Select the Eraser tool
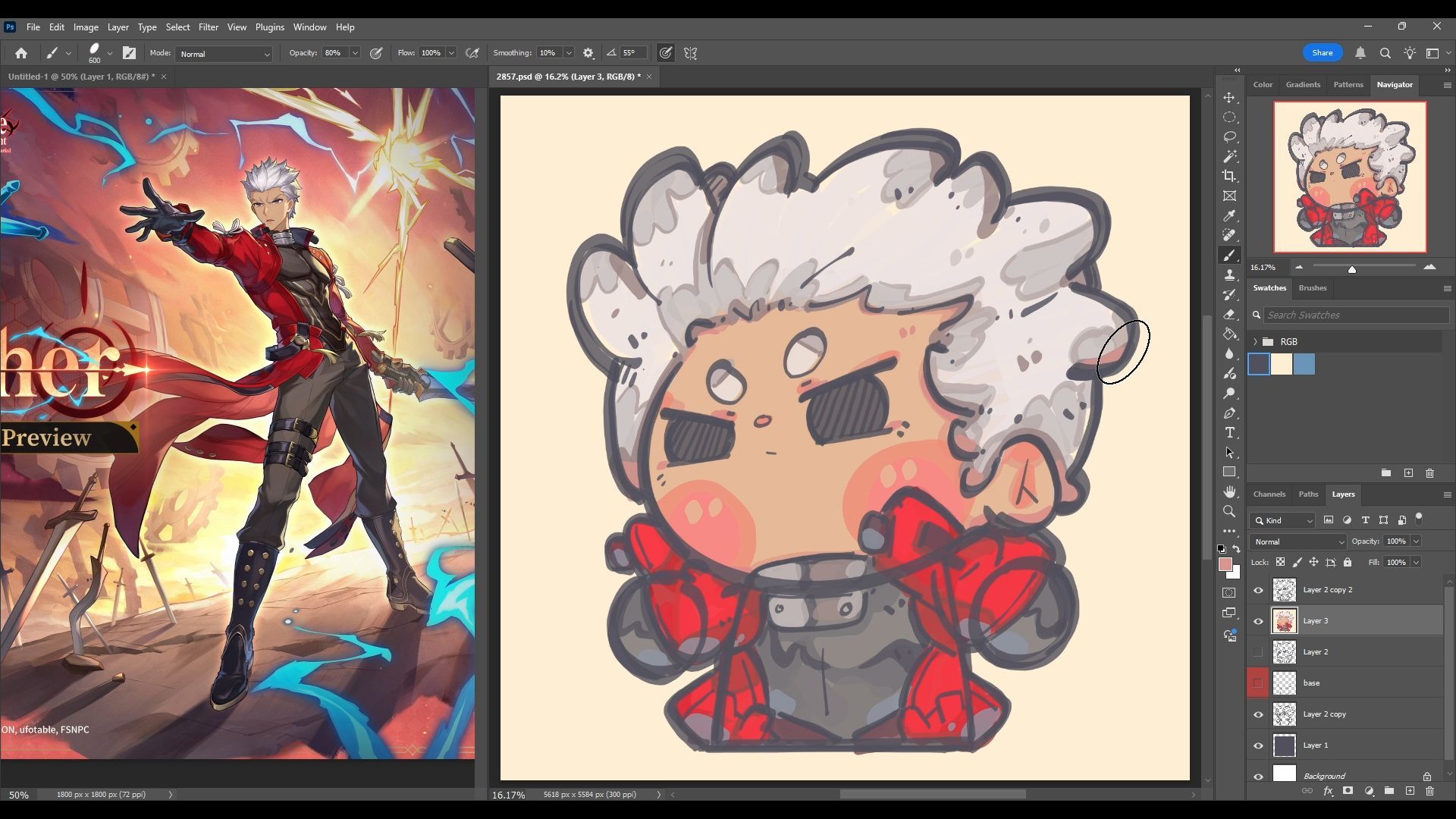The width and height of the screenshot is (1456, 819). click(1229, 315)
